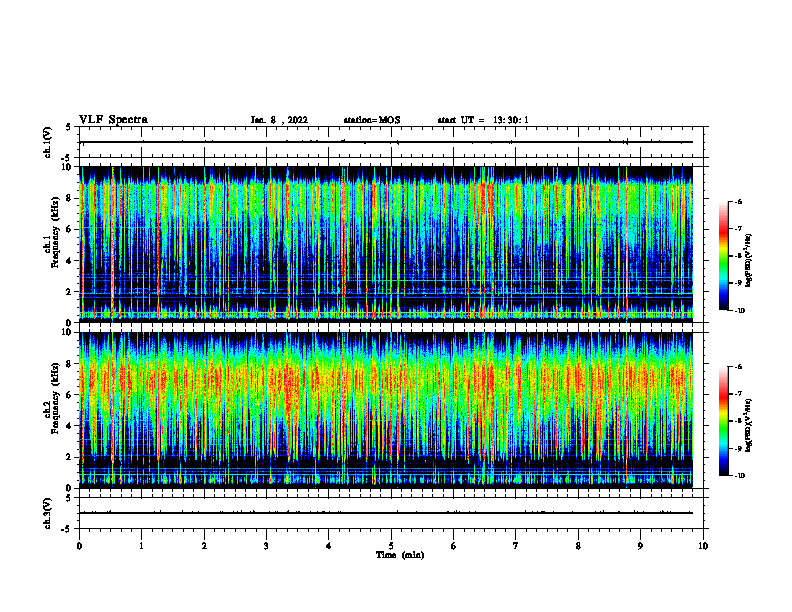Click the "ch.3(V)" axis label
The height and width of the screenshot is (612, 792).
coord(48,513)
